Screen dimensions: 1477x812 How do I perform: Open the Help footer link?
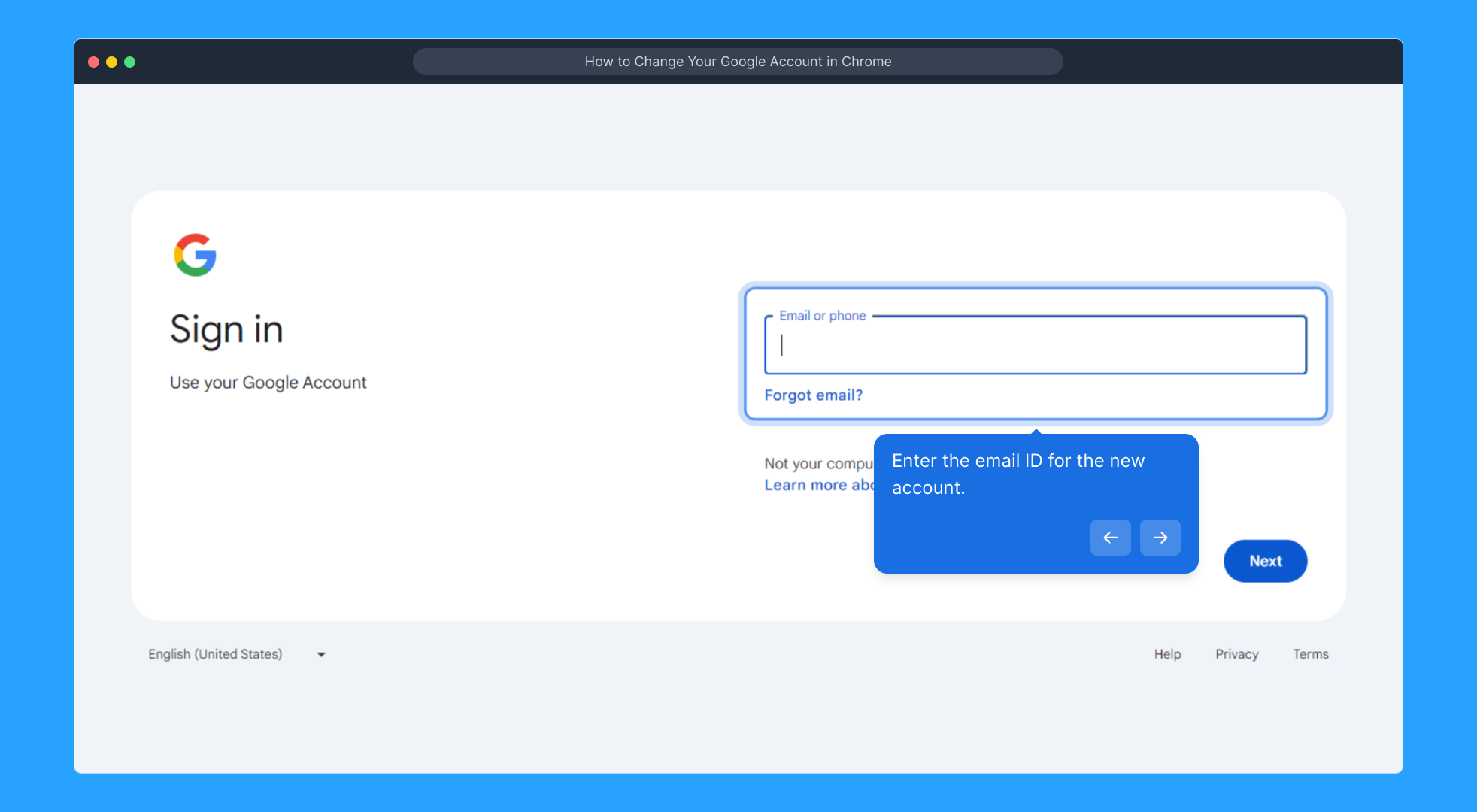pyautogui.click(x=1167, y=654)
